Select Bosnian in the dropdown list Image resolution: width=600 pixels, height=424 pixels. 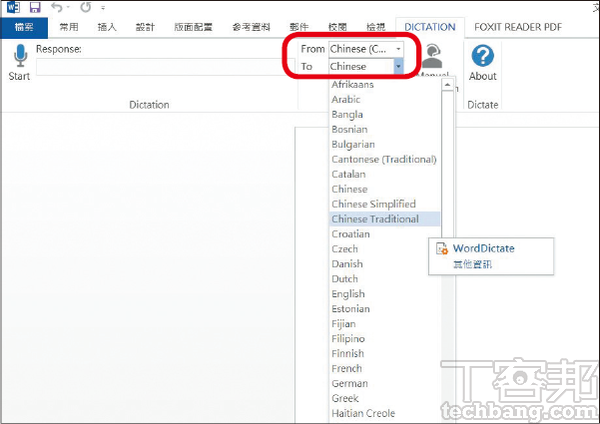(385, 129)
